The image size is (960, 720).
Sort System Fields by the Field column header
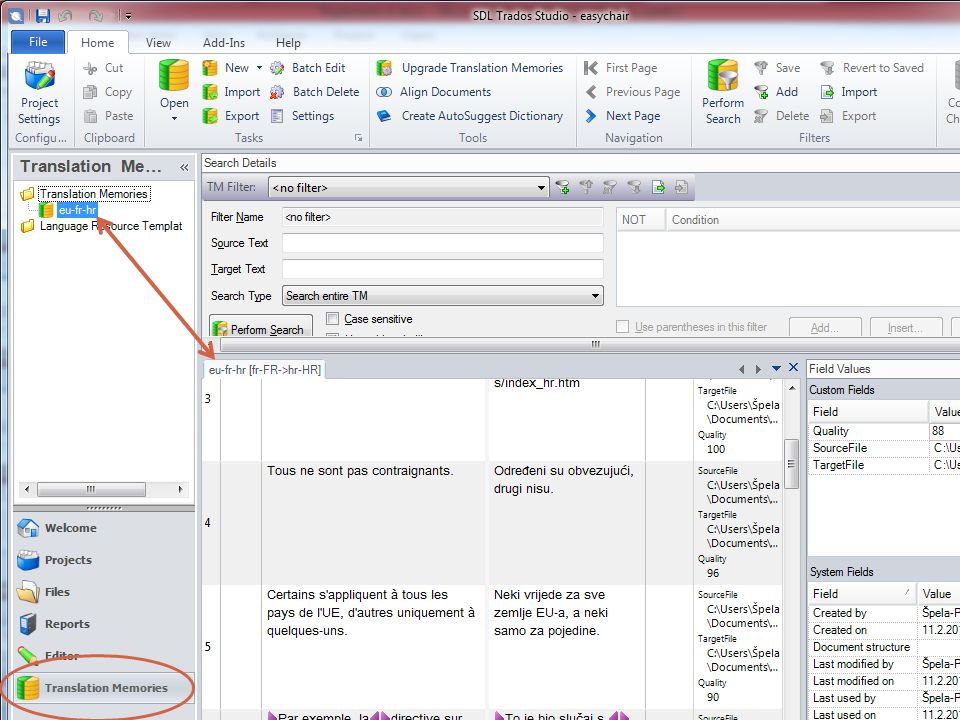pyautogui.click(x=862, y=593)
